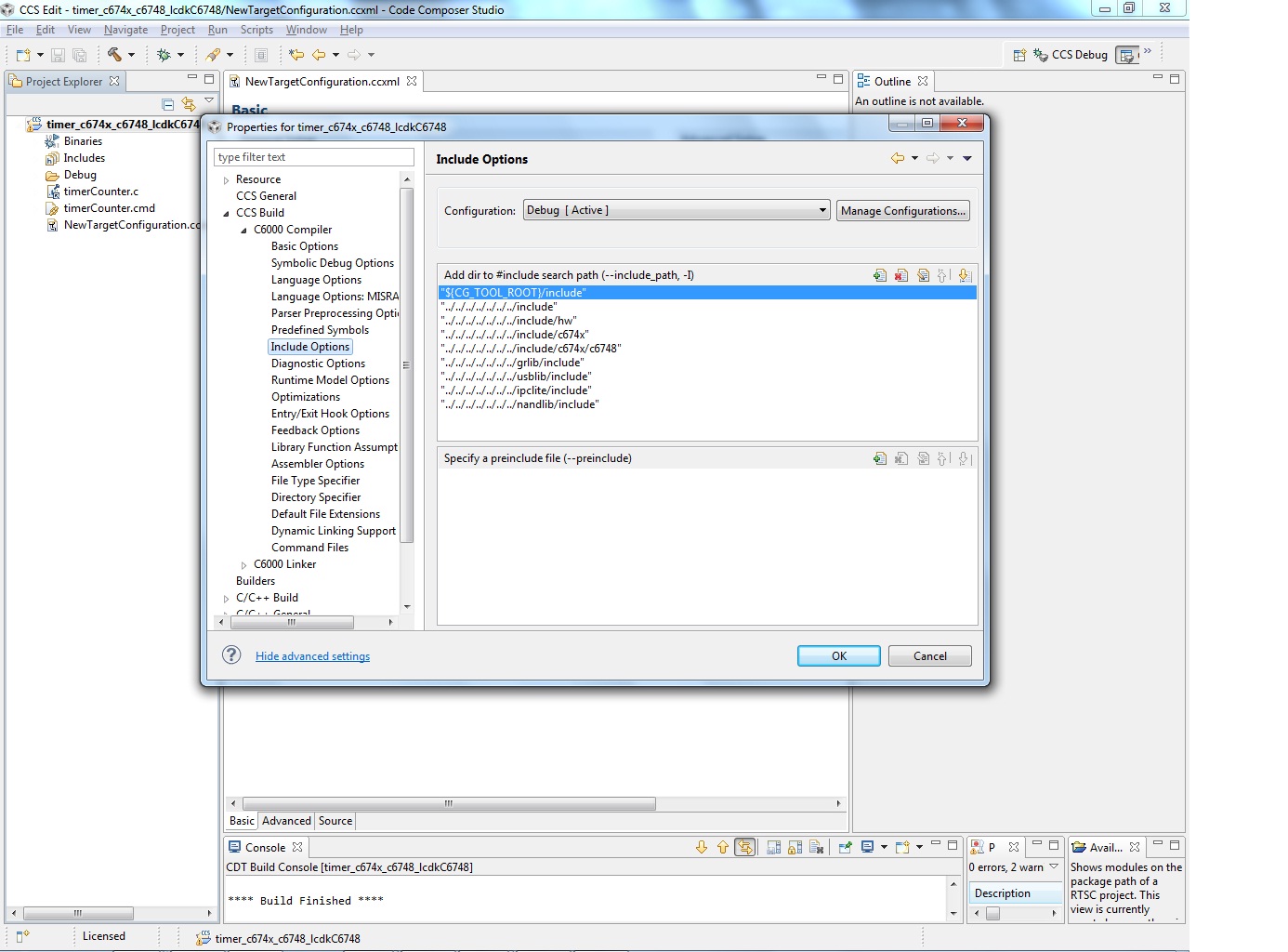The image size is (1288, 952).
Task: Open the Window menu
Action: pos(306,30)
